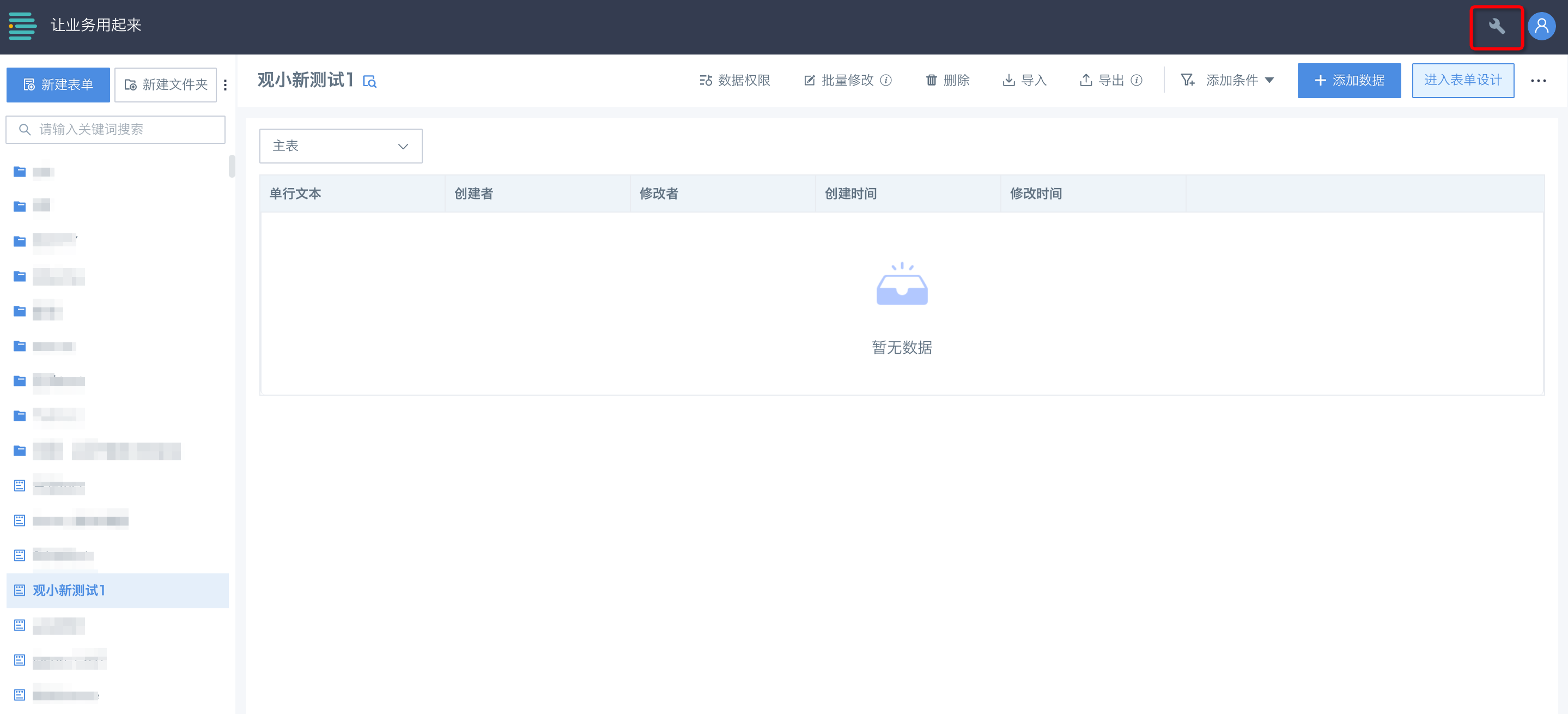Click info icon next to 导出

point(1137,80)
